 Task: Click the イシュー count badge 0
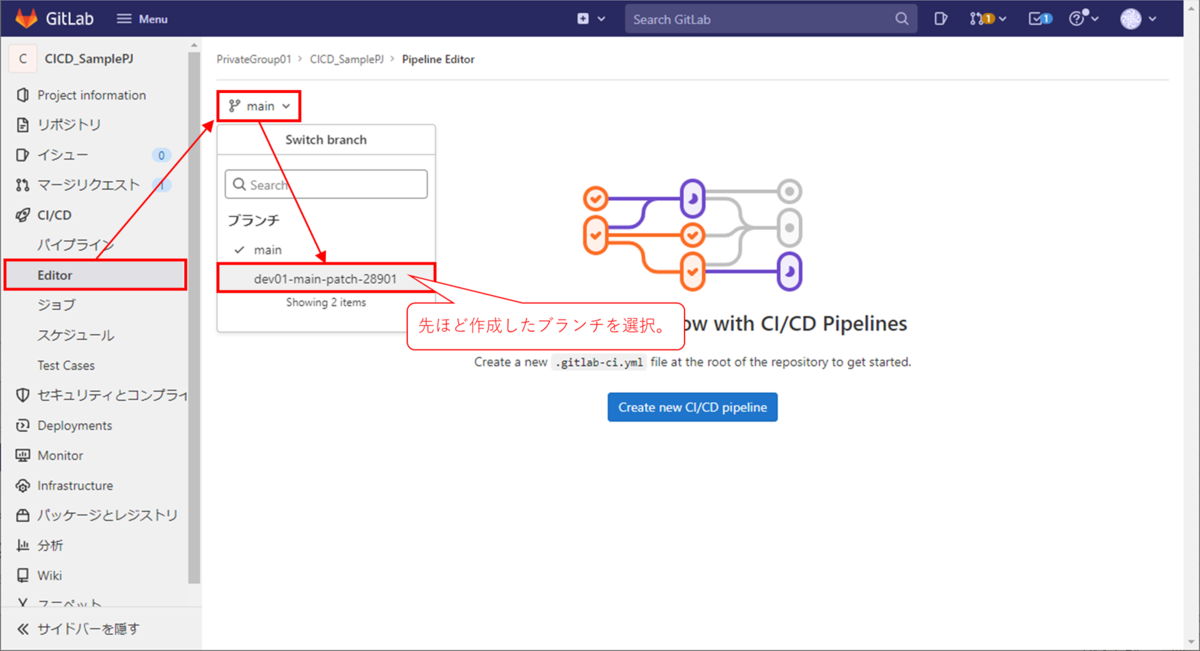point(161,155)
